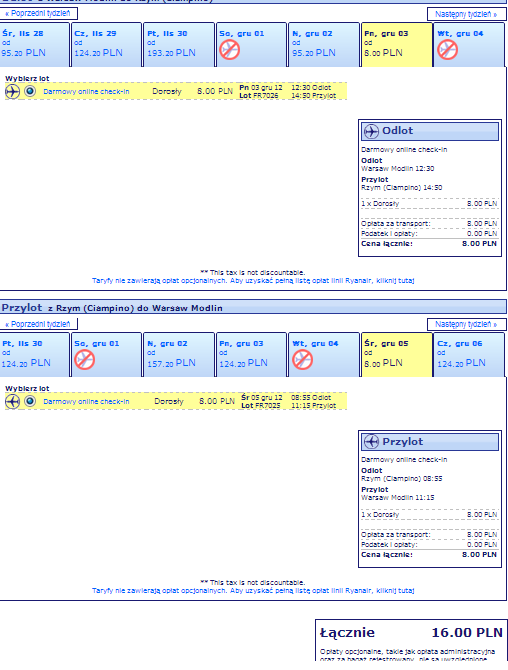Click no-flight icon on outbound Wt, gru 04
This screenshot has height=670, width=508.
pyautogui.click(x=447, y=50)
